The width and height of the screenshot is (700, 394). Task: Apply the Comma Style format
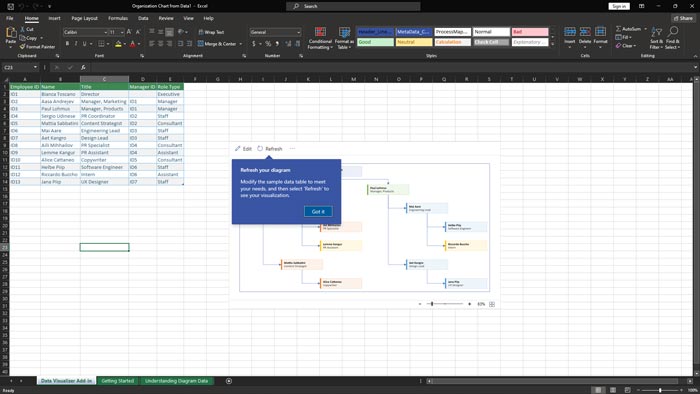277,44
